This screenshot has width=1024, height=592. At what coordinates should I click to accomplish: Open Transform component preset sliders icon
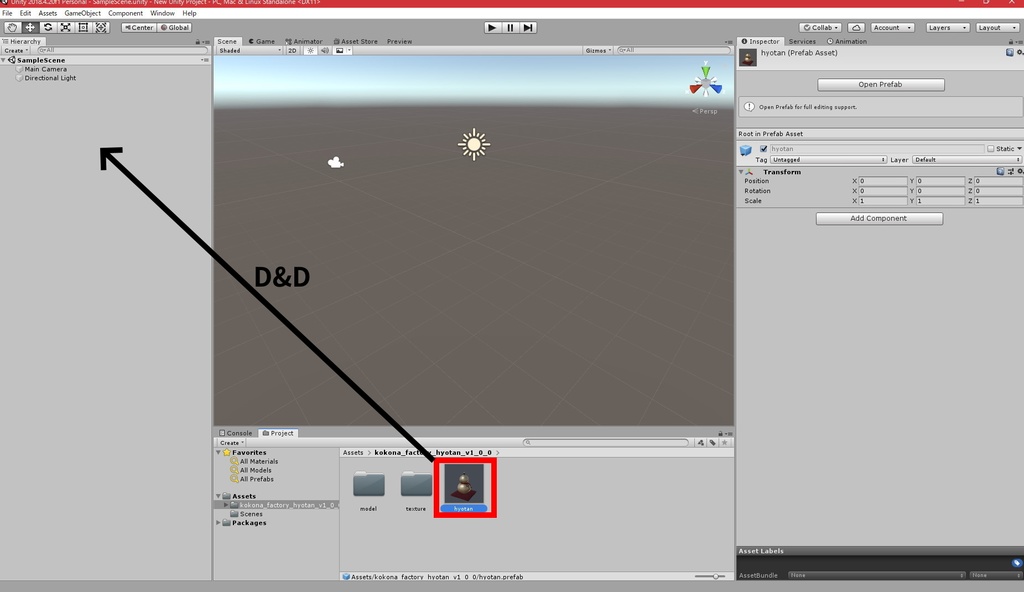1011,171
